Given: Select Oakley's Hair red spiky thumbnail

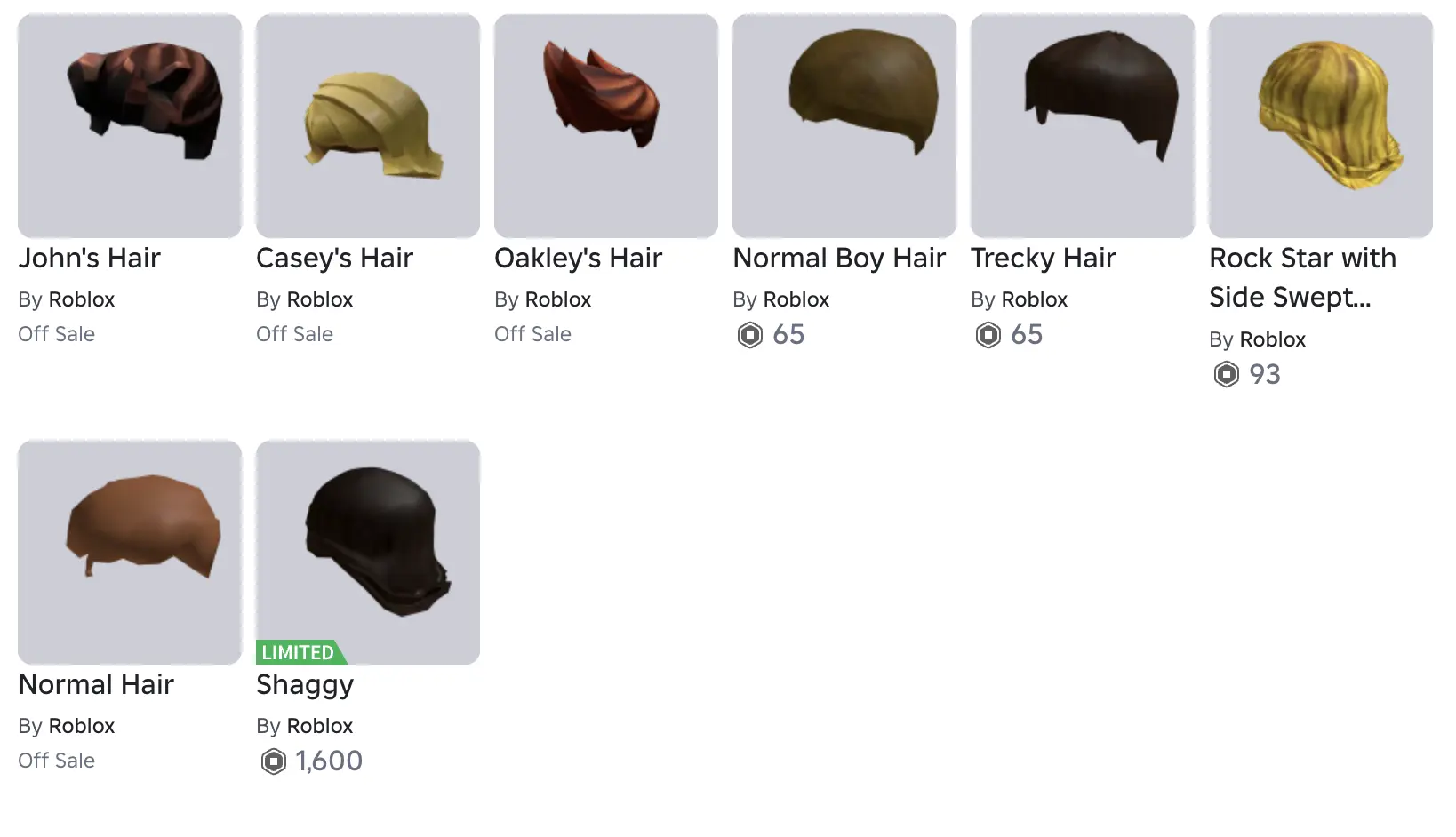Looking at the screenshot, I should tap(606, 125).
